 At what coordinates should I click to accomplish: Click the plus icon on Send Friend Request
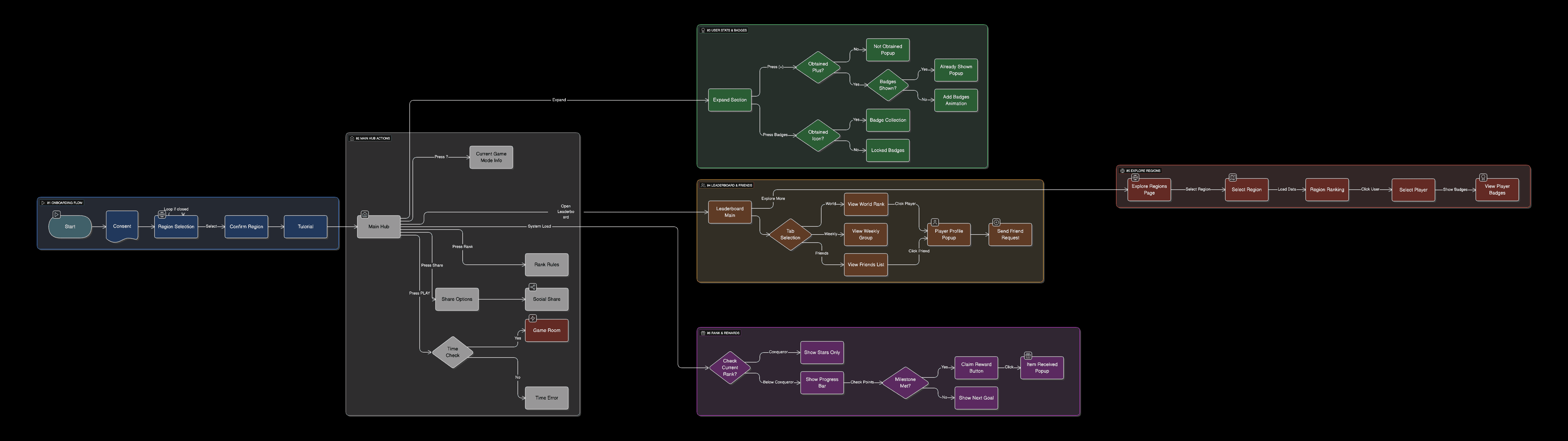point(996,223)
